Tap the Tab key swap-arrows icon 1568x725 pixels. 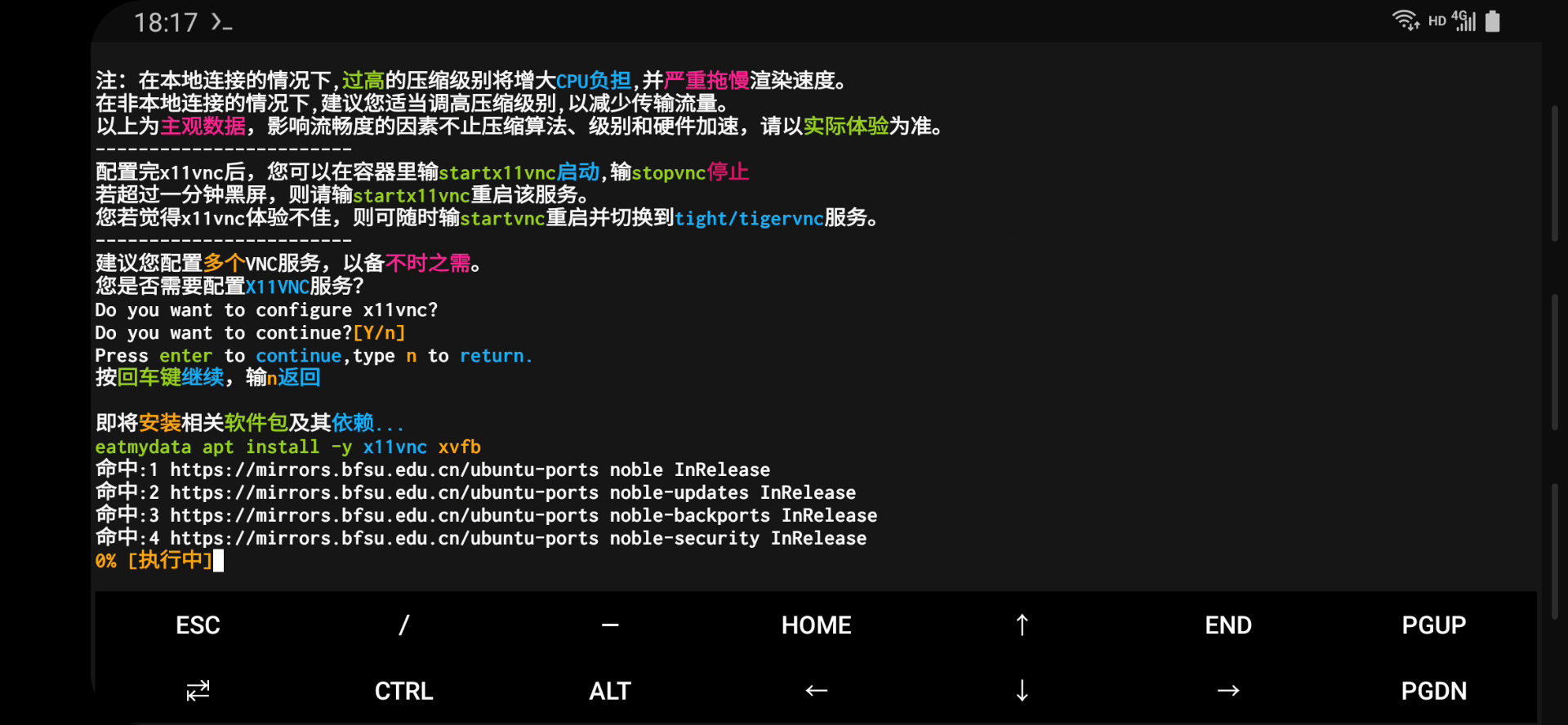click(198, 691)
